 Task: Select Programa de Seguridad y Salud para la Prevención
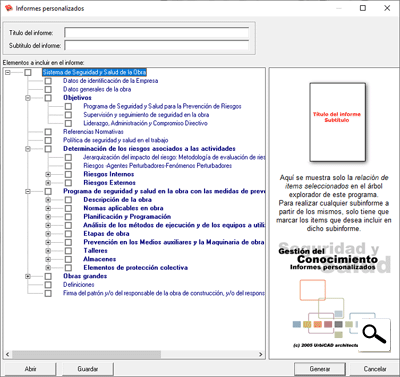click(x=162, y=106)
